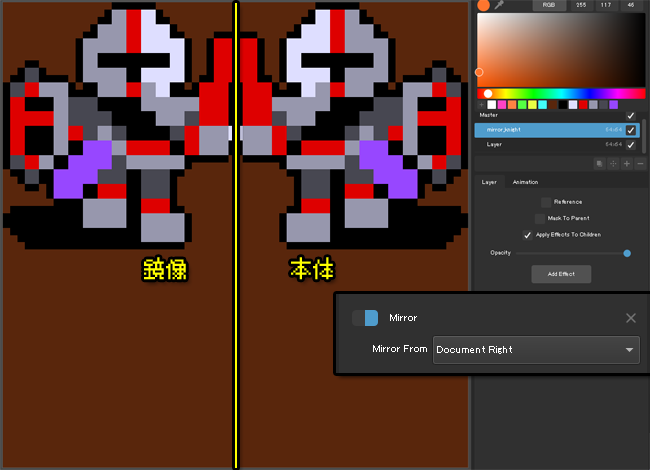650x470 pixels.
Task: Switch to the Layer tab
Action: 489,182
